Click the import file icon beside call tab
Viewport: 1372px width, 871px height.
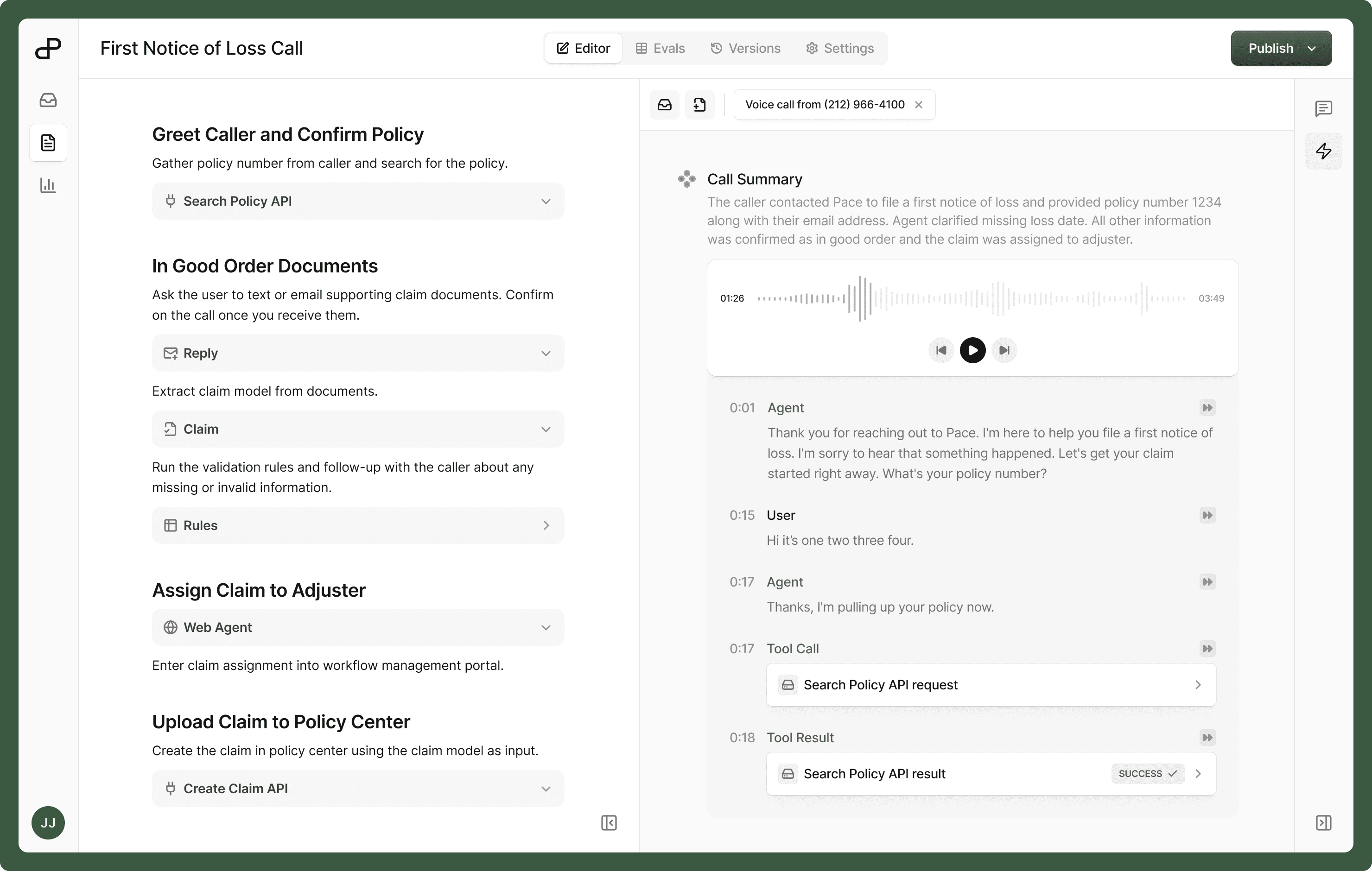(x=699, y=105)
